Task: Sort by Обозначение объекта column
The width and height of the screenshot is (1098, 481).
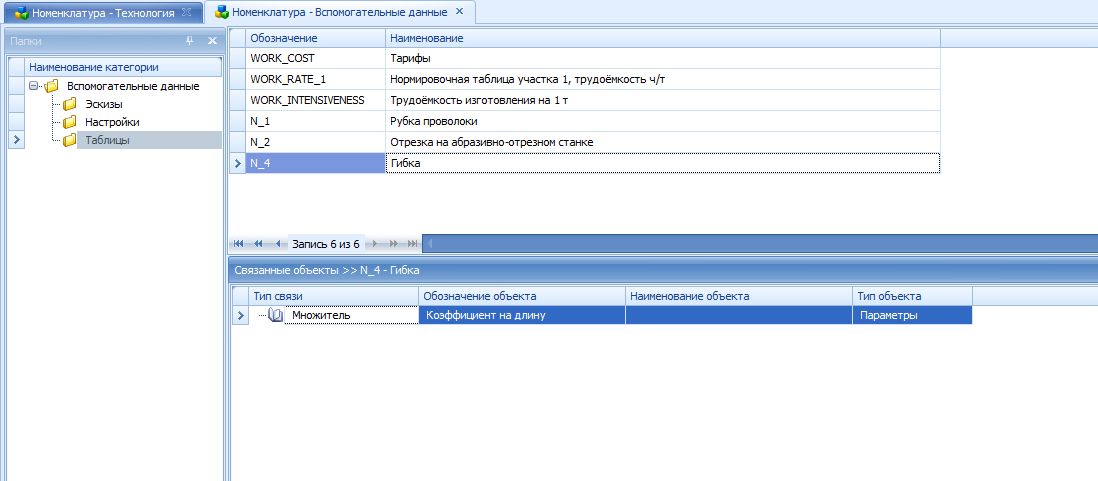Action: tap(522, 296)
